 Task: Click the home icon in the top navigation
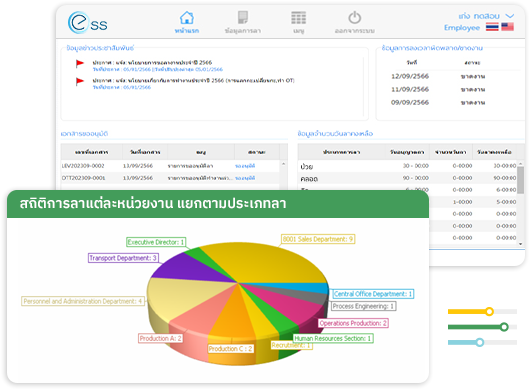pyautogui.click(x=187, y=18)
